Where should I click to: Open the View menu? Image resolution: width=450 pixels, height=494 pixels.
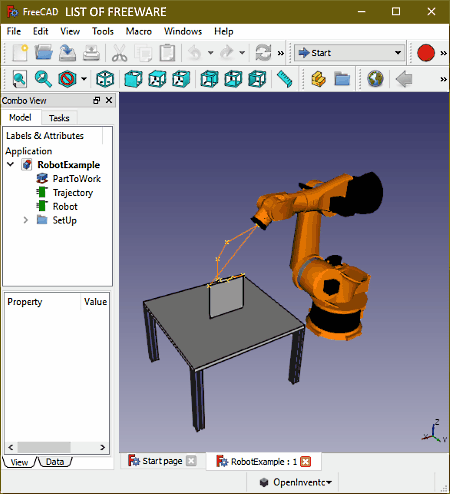[70, 31]
